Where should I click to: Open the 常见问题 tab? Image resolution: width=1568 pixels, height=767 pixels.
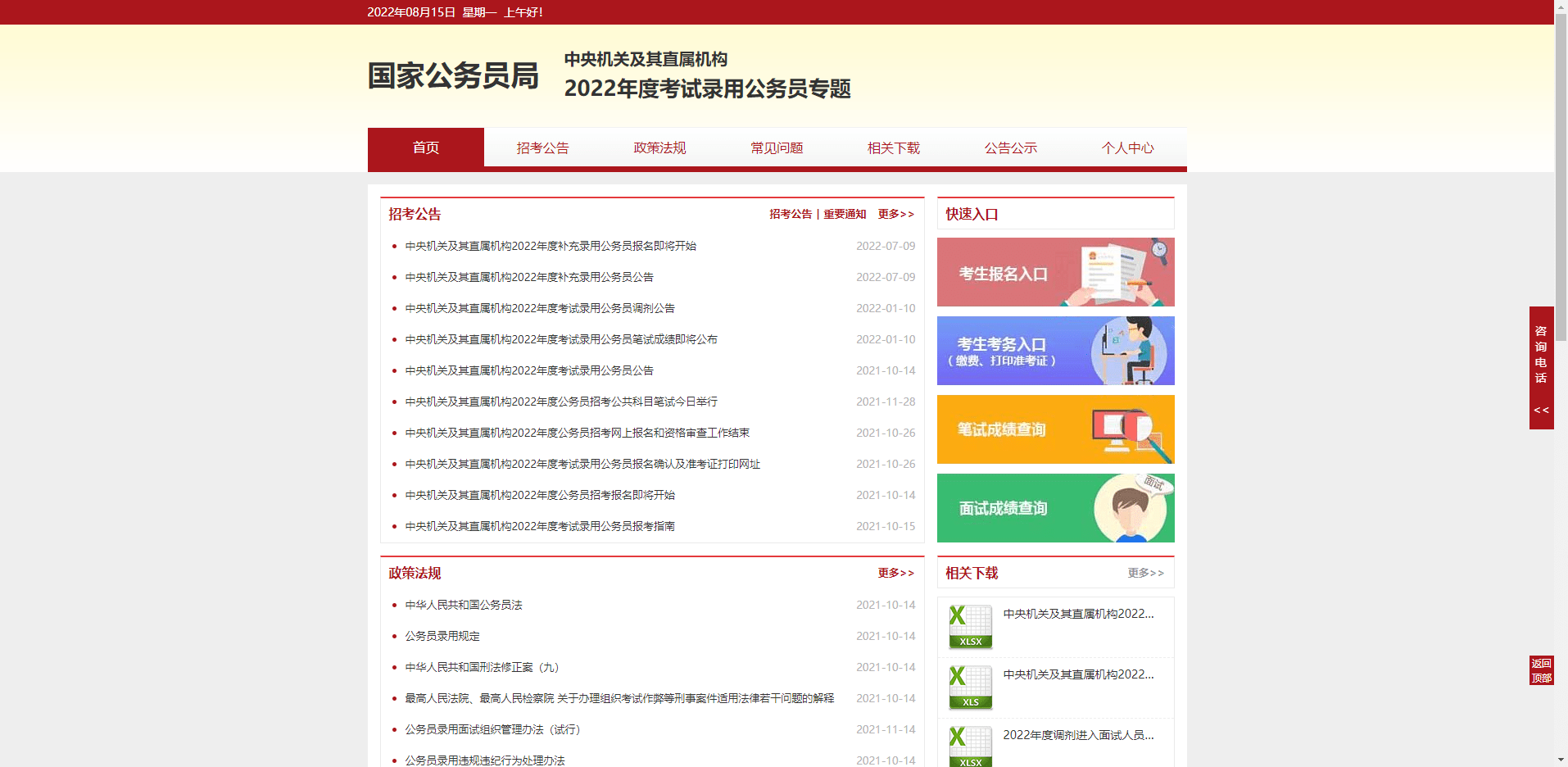[x=777, y=148]
